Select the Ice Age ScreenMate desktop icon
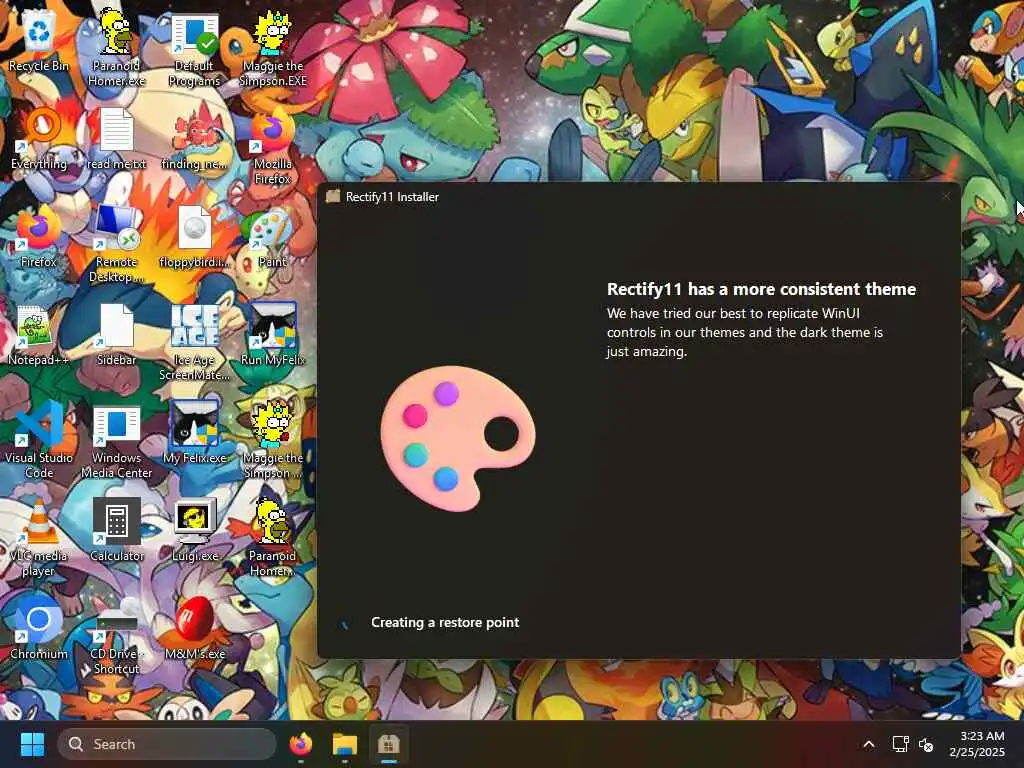Viewport: 1024px width, 768px height. 195,342
